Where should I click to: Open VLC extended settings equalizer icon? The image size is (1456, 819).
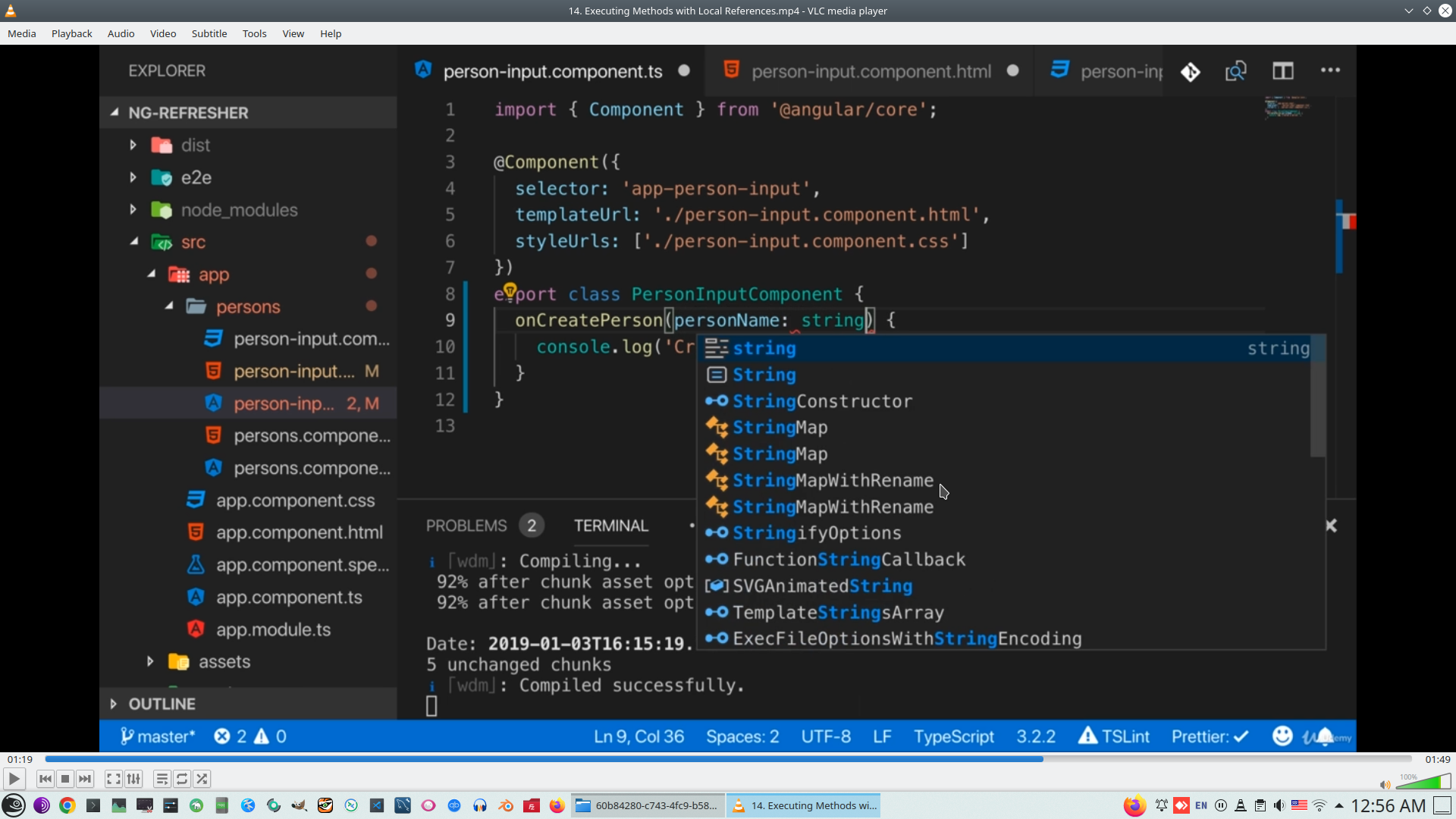click(133, 779)
